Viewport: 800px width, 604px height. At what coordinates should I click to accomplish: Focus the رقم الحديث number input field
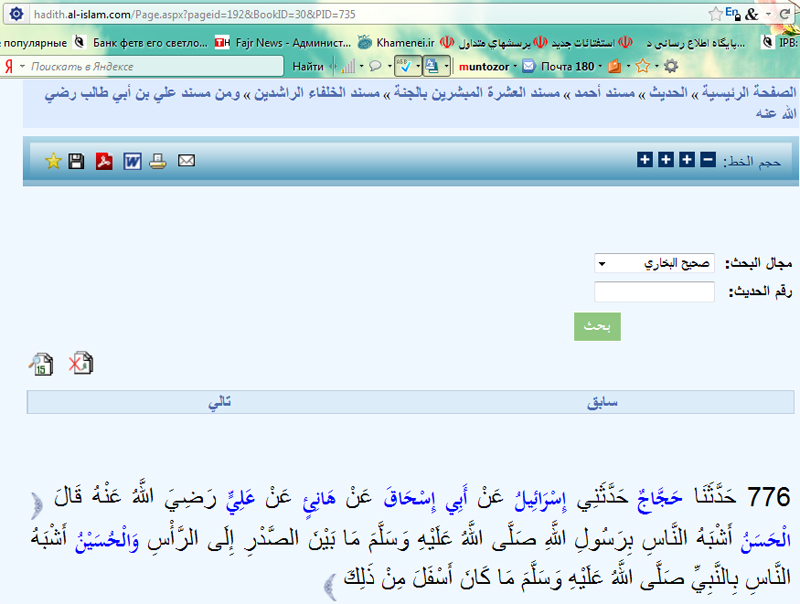(x=654, y=292)
